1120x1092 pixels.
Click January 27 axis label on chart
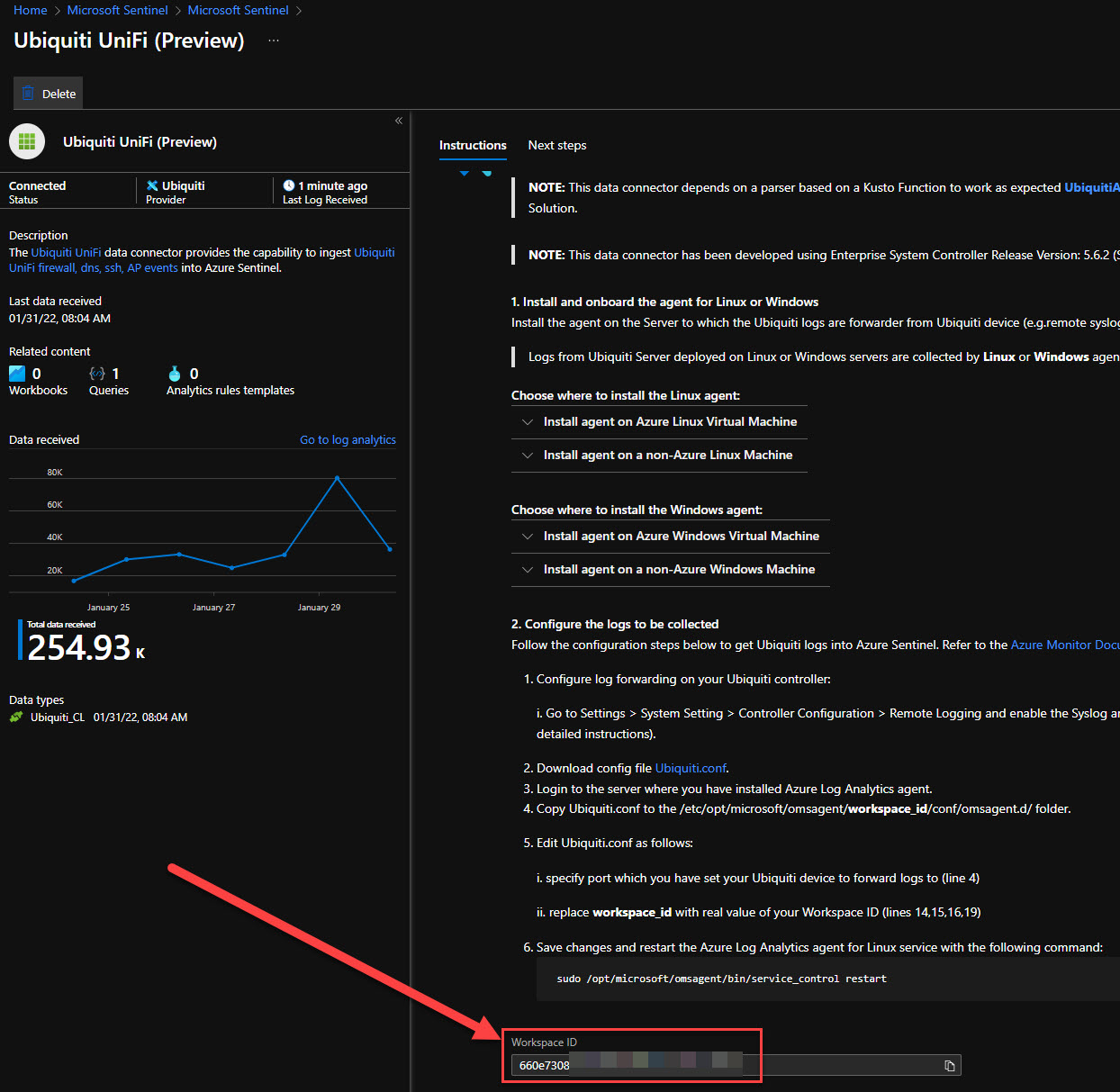pos(213,608)
